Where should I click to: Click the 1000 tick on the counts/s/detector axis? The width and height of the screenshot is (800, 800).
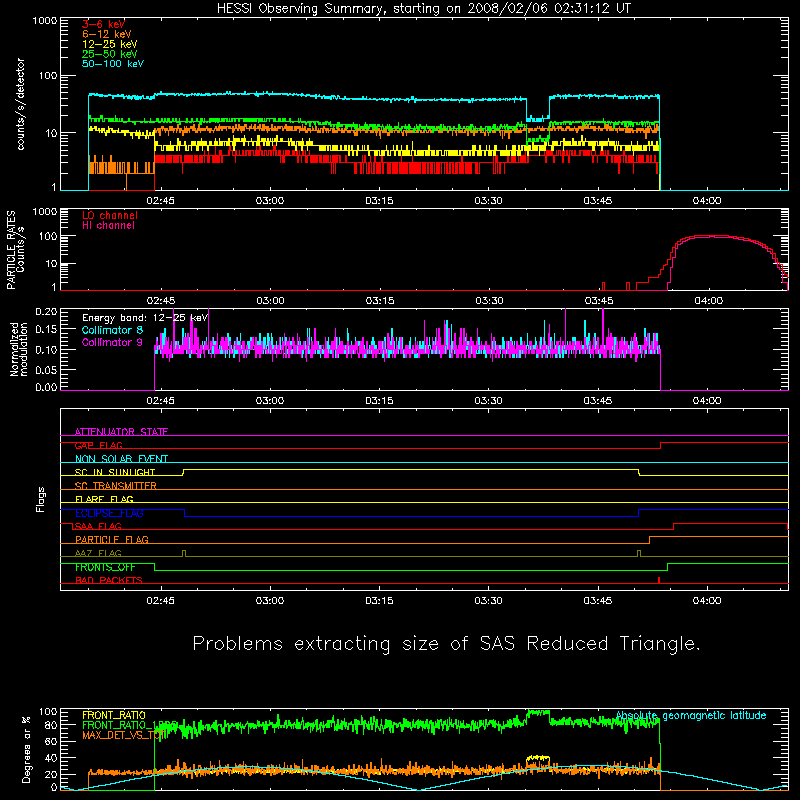pos(45,21)
